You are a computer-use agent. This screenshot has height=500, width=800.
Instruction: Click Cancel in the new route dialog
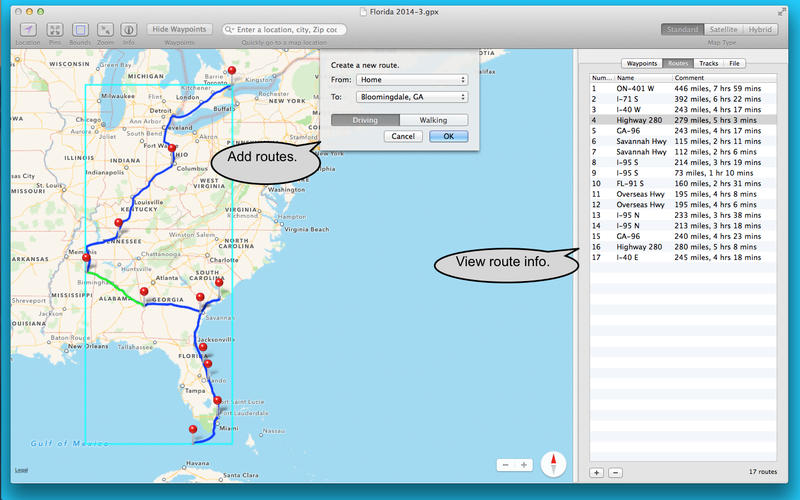click(403, 136)
